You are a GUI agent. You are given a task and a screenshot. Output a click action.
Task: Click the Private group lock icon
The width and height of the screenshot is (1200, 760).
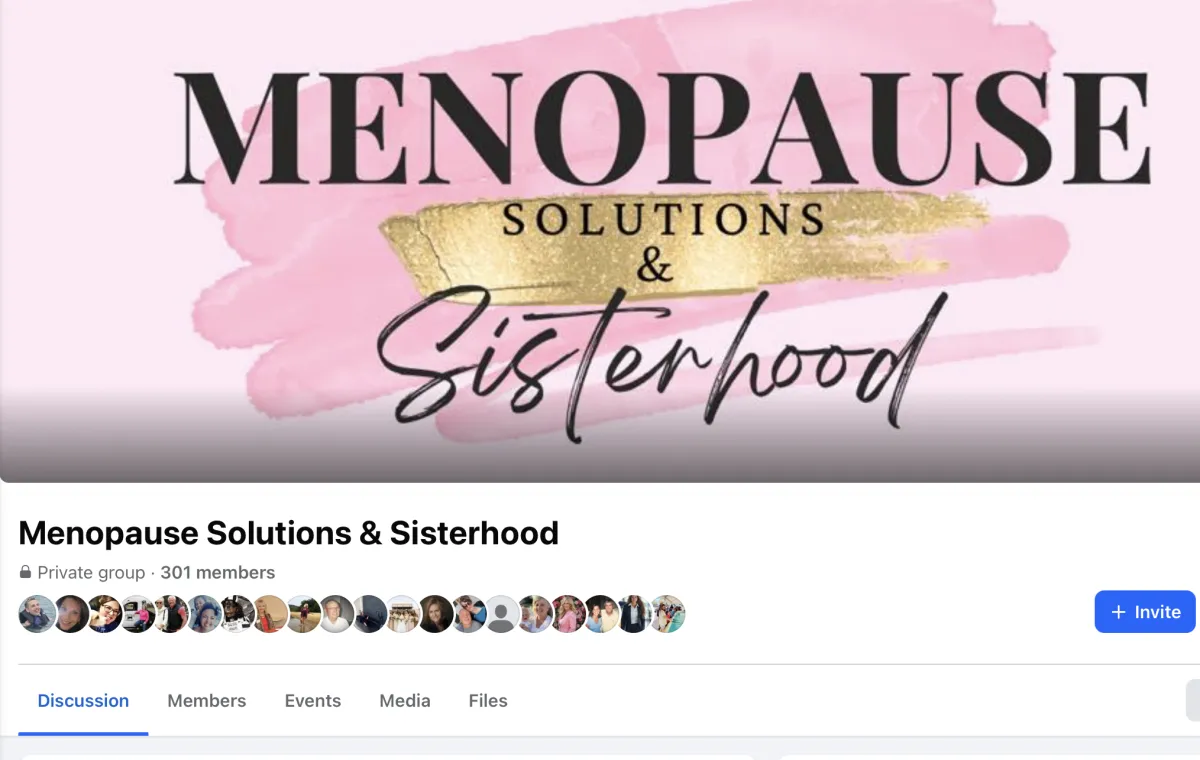(26, 573)
